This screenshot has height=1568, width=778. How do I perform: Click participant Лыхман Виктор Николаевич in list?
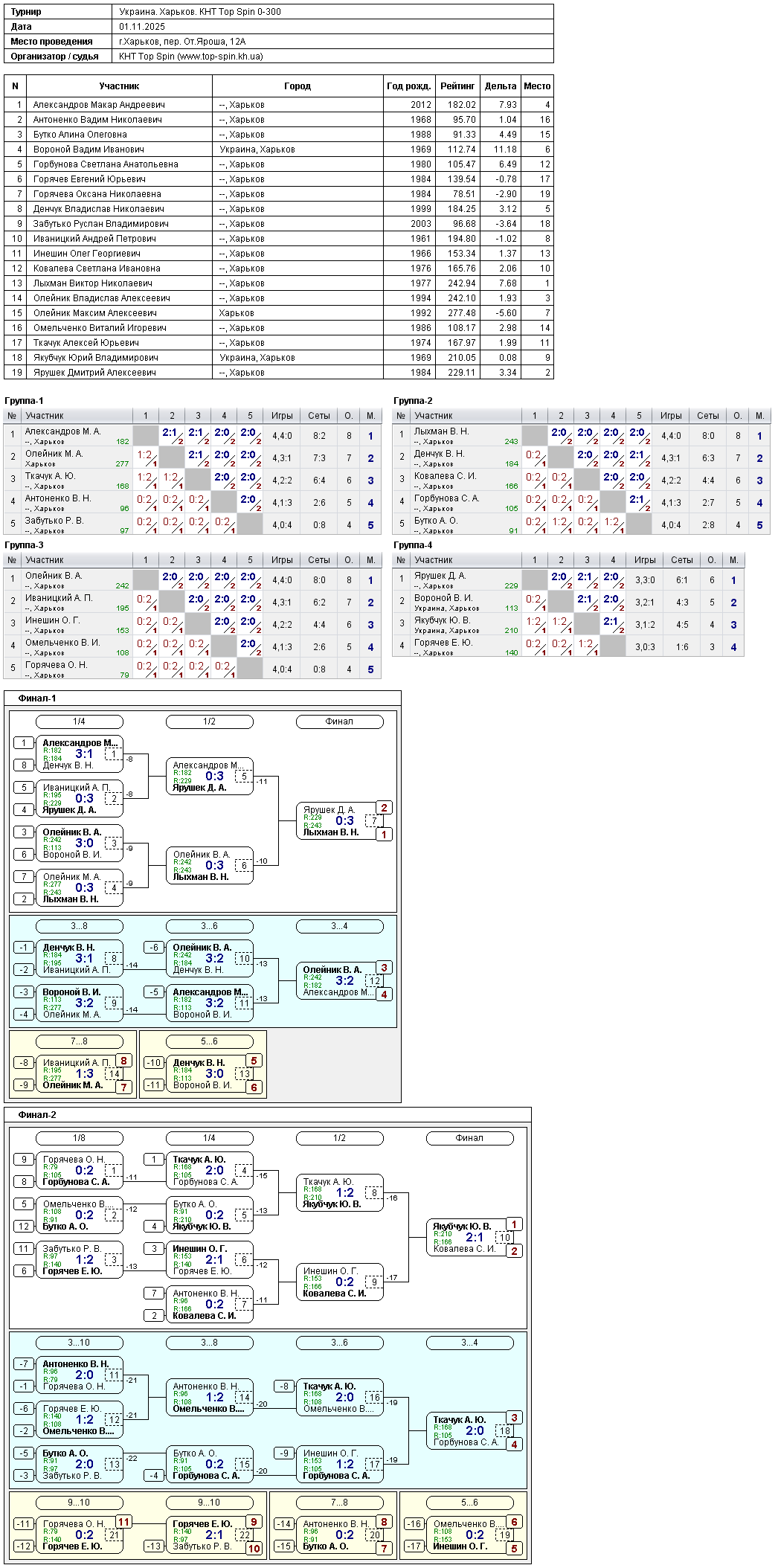pos(93,283)
